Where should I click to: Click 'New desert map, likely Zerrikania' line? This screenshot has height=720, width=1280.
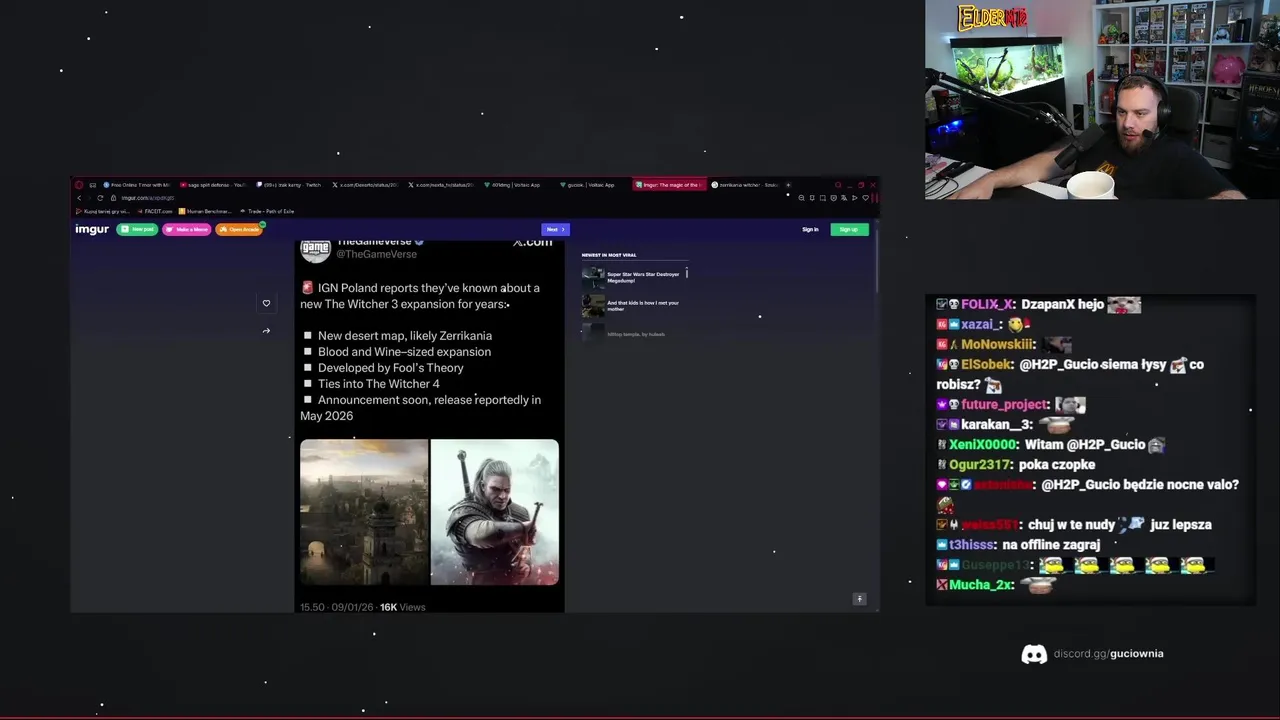[x=405, y=336]
